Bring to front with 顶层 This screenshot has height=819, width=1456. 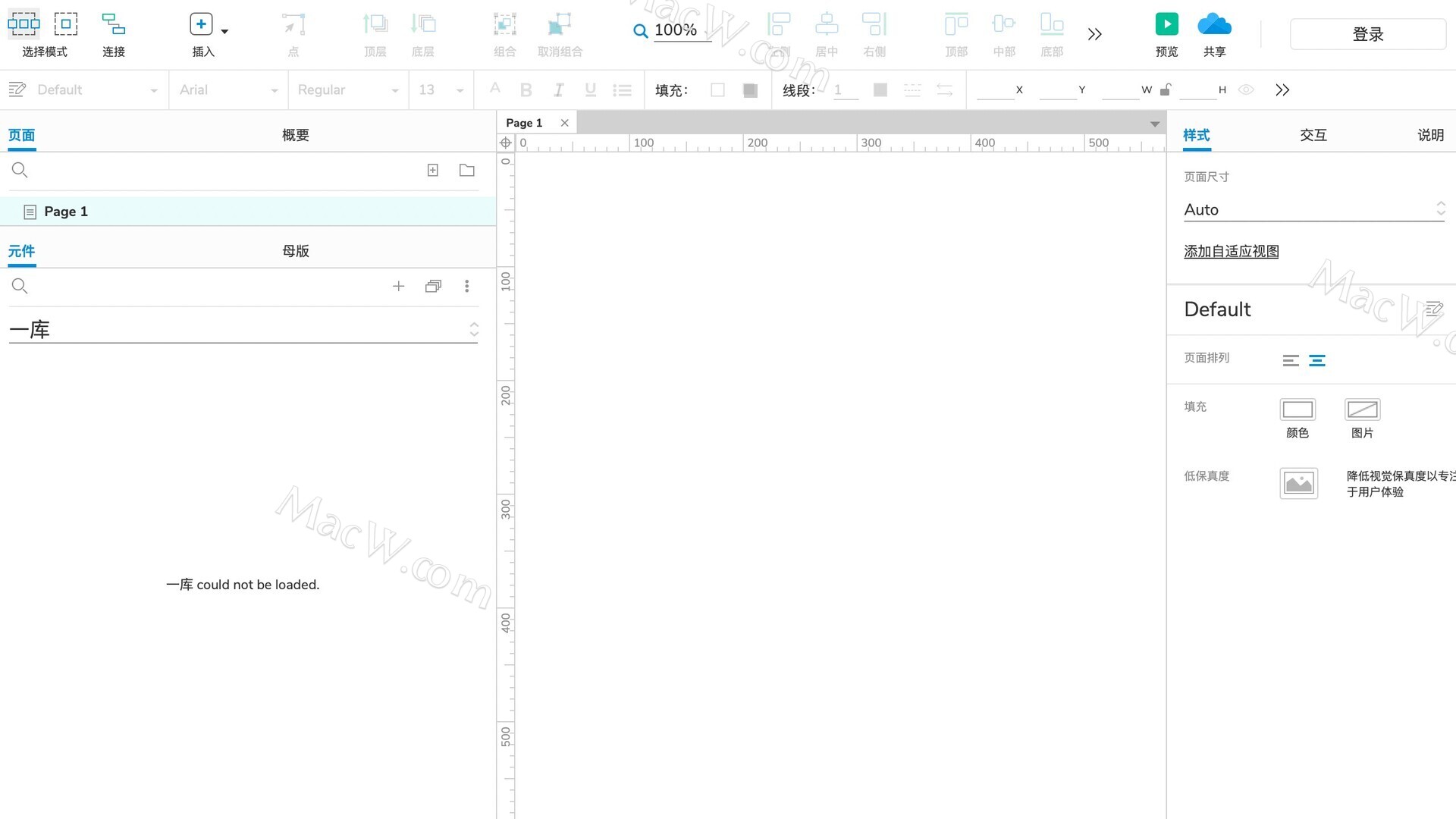(x=375, y=34)
